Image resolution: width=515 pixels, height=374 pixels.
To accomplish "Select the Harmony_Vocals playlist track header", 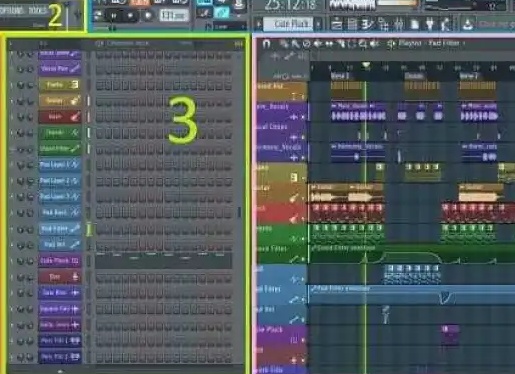I will (282, 152).
